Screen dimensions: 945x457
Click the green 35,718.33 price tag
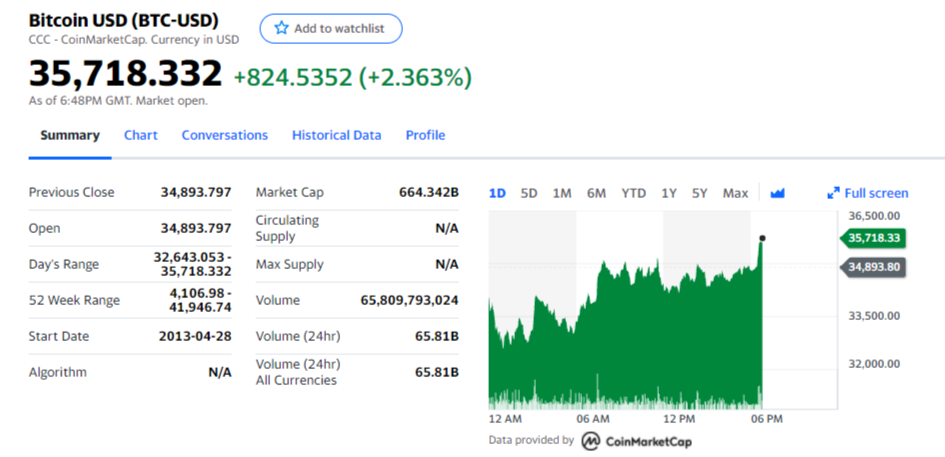point(873,238)
